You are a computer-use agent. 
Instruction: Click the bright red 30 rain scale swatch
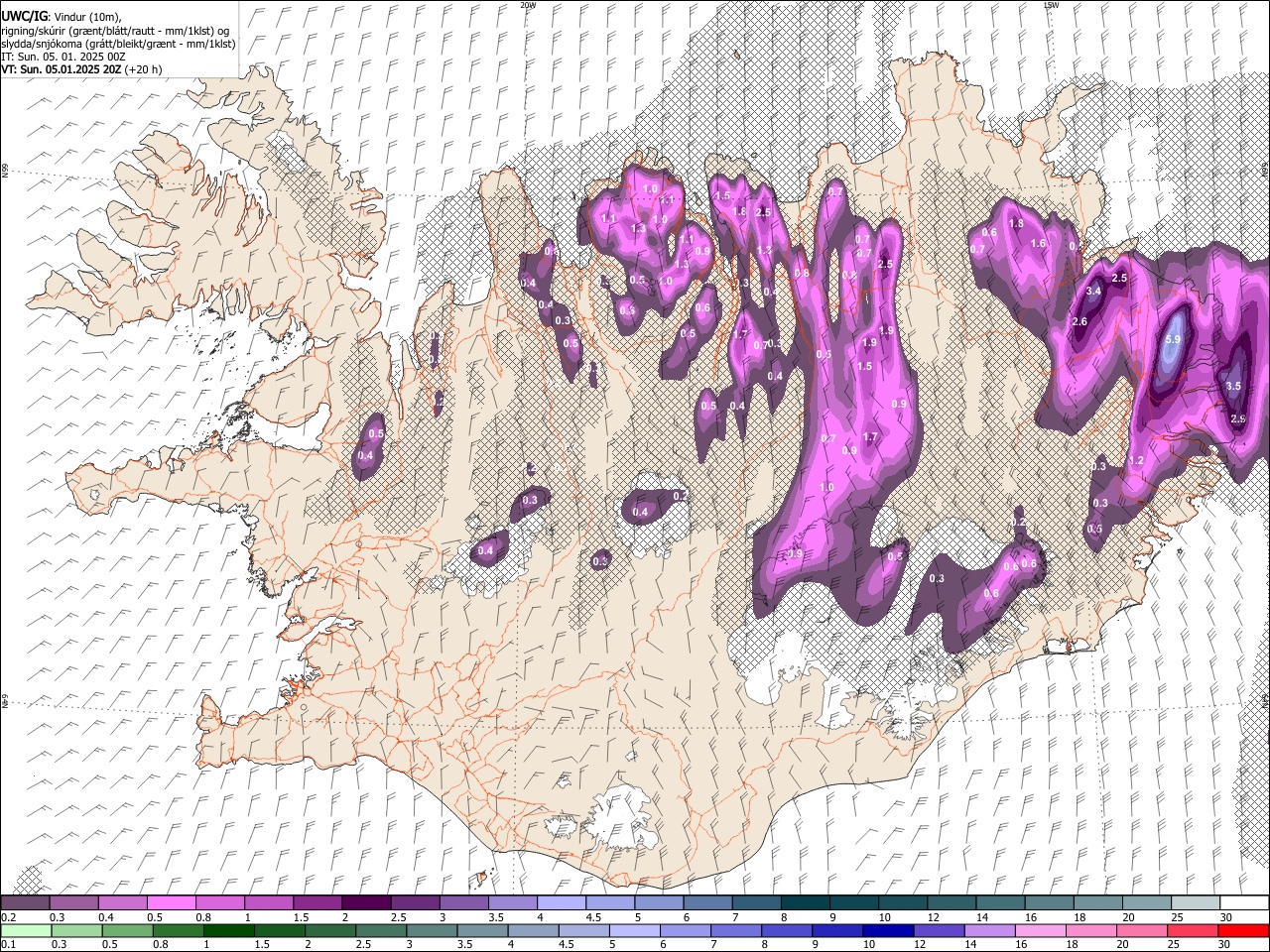coord(1243,930)
